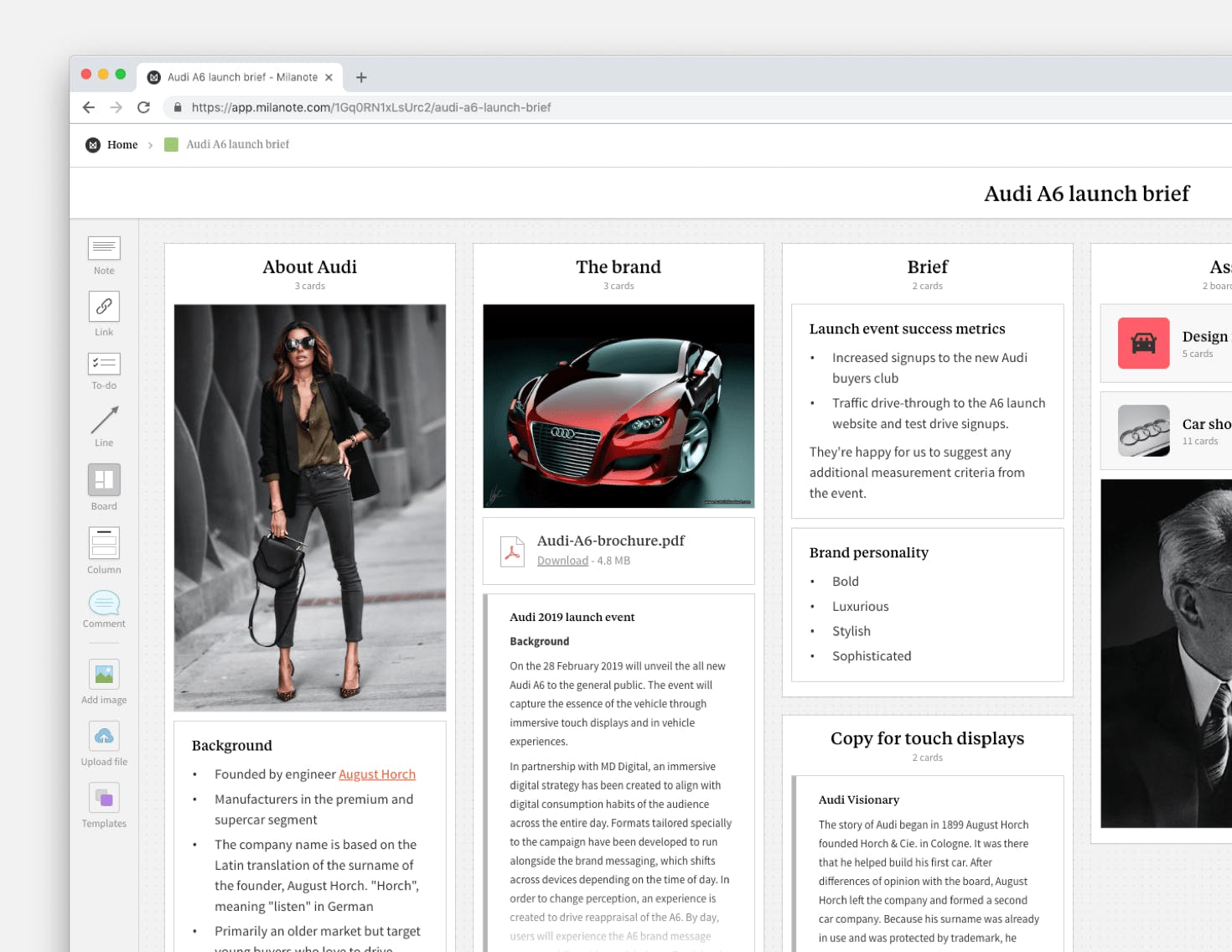Image resolution: width=1232 pixels, height=952 pixels.
Task: Reload the browser page
Action: pyautogui.click(x=144, y=107)
